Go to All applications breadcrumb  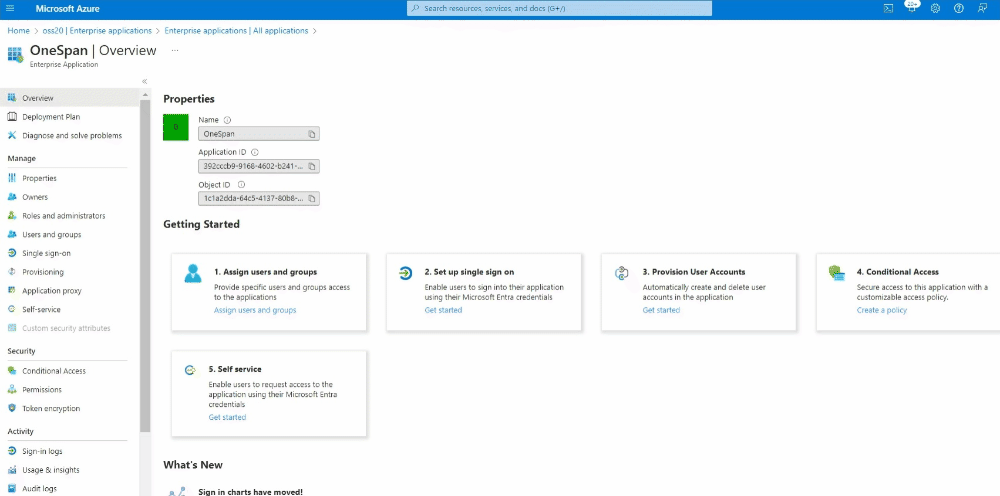pos(236,31)
